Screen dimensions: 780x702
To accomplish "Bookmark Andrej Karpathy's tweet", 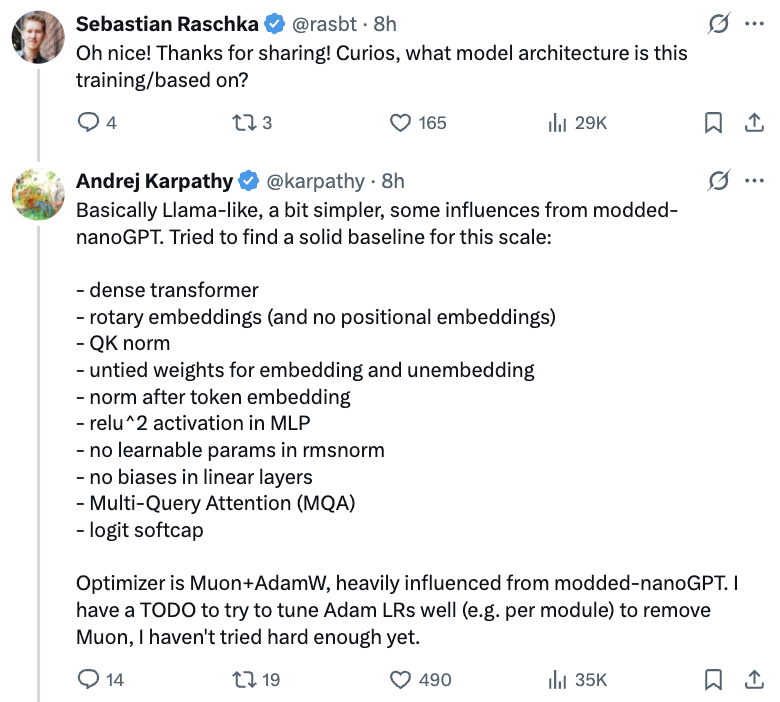I will pyautogui.click(x=713, y=680).
